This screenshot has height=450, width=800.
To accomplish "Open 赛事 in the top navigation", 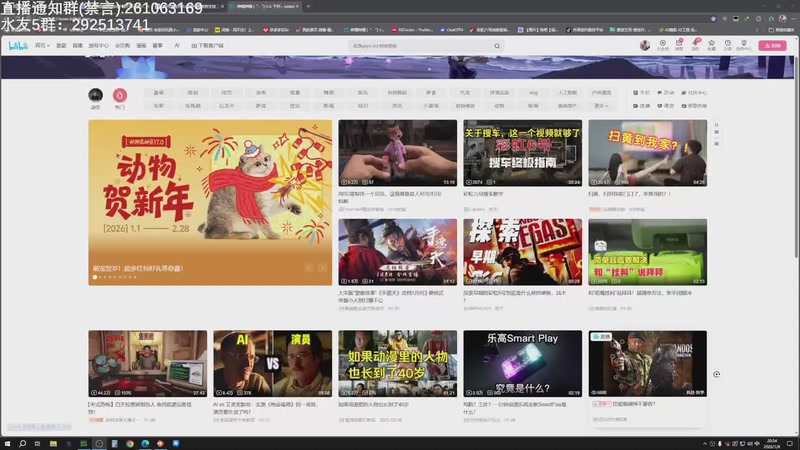I will [158, 46].
